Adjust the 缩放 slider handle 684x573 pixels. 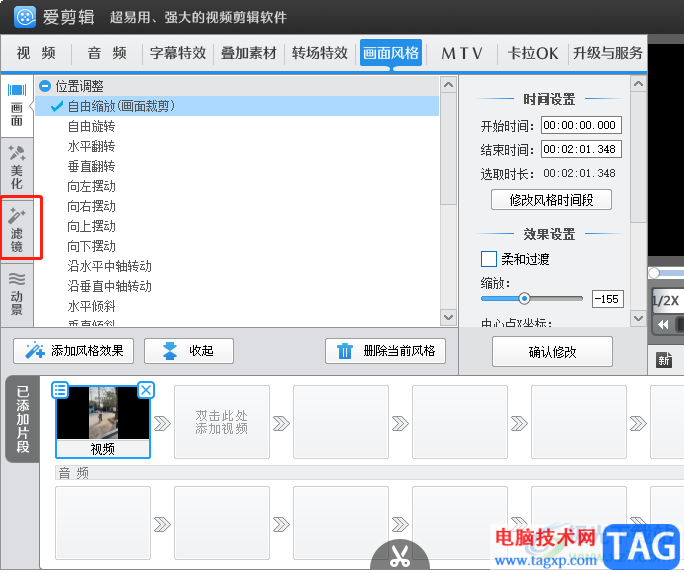click(x=524, y=299)
